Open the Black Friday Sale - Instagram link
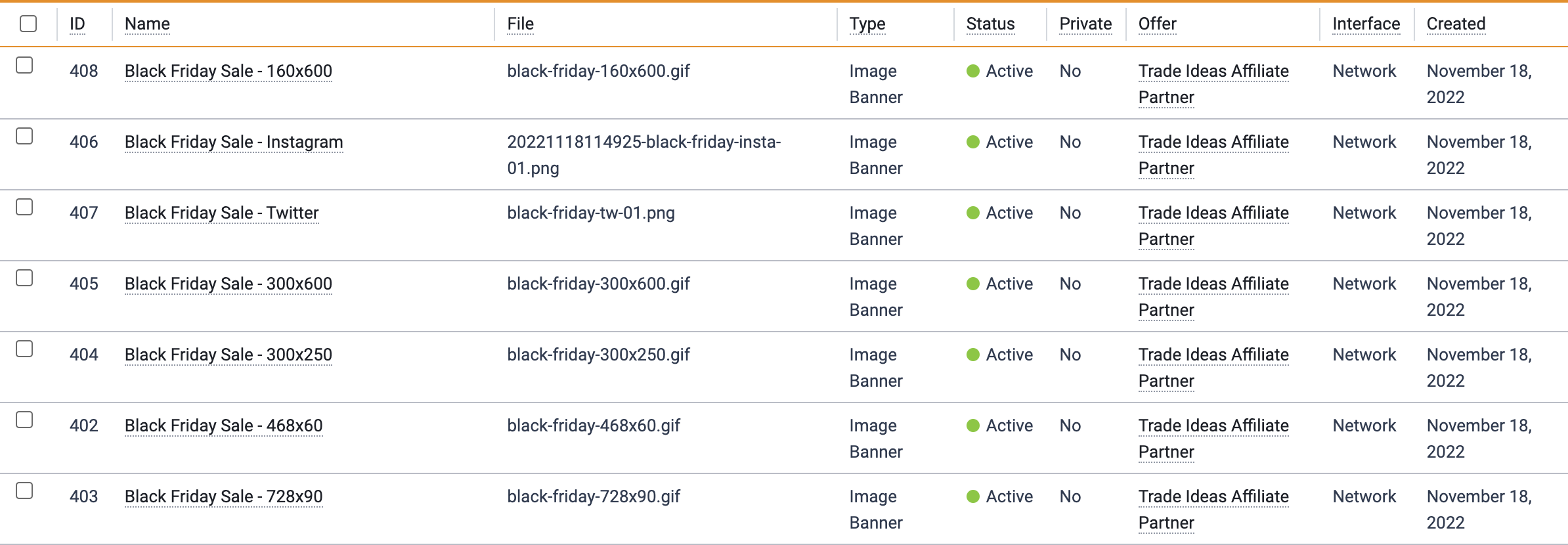 tap(234, 142)
